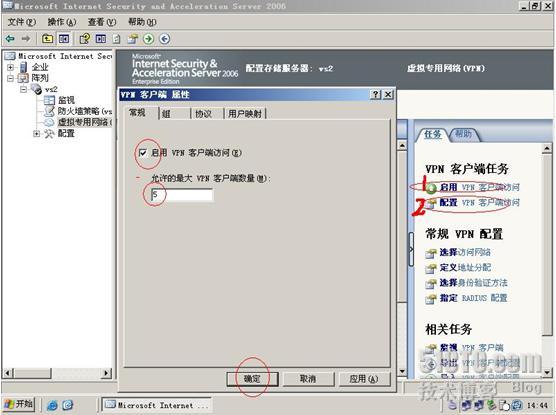This screenshot has height=415, width=556.
Task: Click the Forward arrow toolbar icon
Action: click(x=26, y=38)
